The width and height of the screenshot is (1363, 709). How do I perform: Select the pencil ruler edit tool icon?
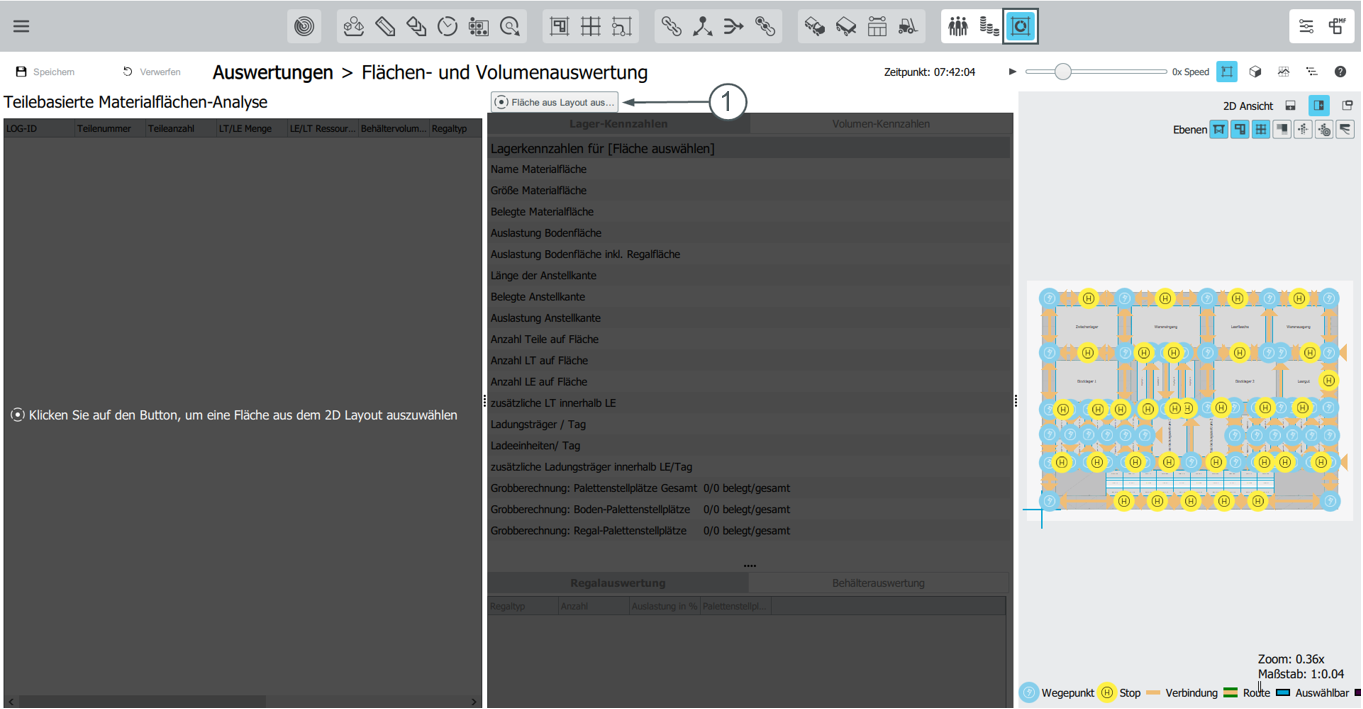pos(385,27)
